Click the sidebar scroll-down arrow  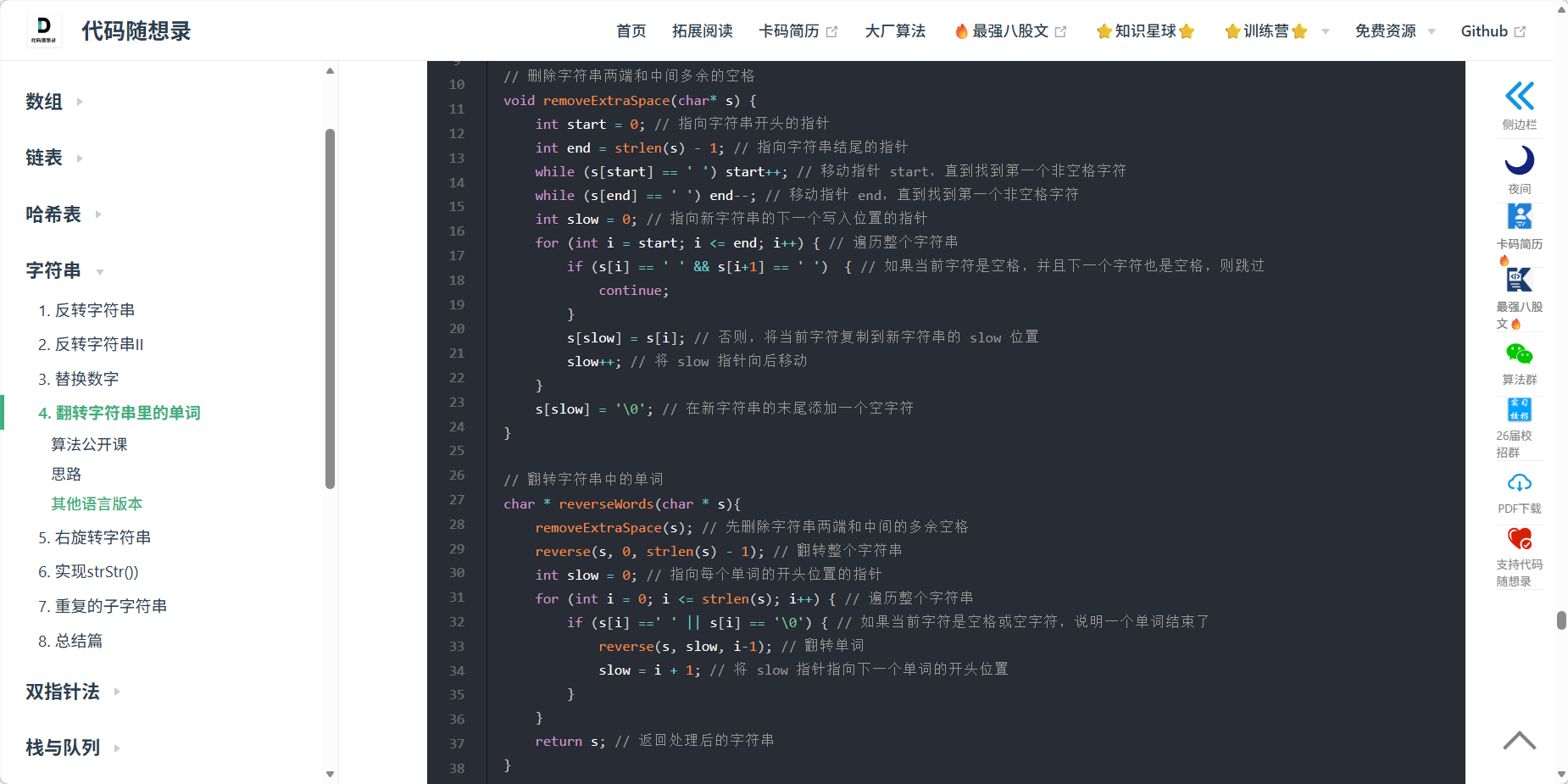point(330,774)
